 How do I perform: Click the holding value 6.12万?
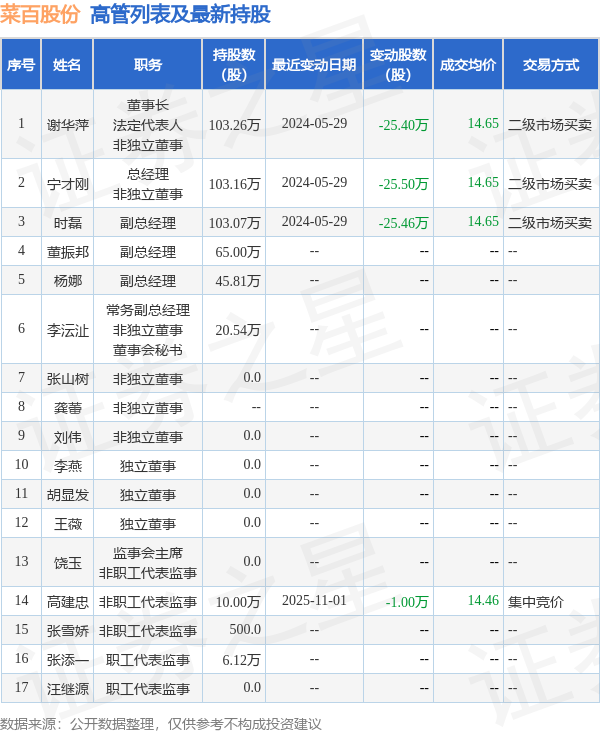coord(241,660)
